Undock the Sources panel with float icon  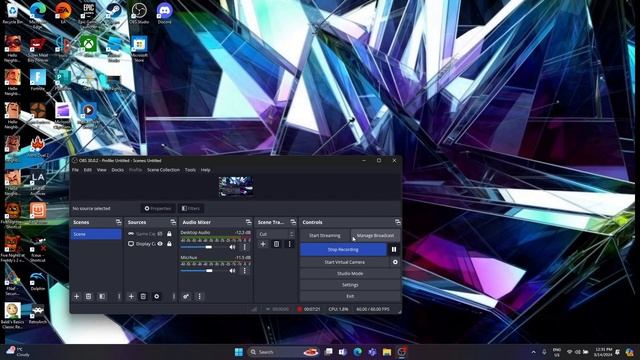173,222
